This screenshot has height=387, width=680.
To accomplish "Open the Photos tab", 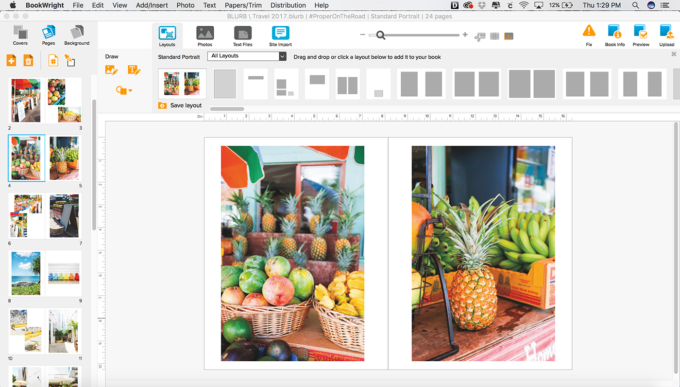I will tap(205, 36).
